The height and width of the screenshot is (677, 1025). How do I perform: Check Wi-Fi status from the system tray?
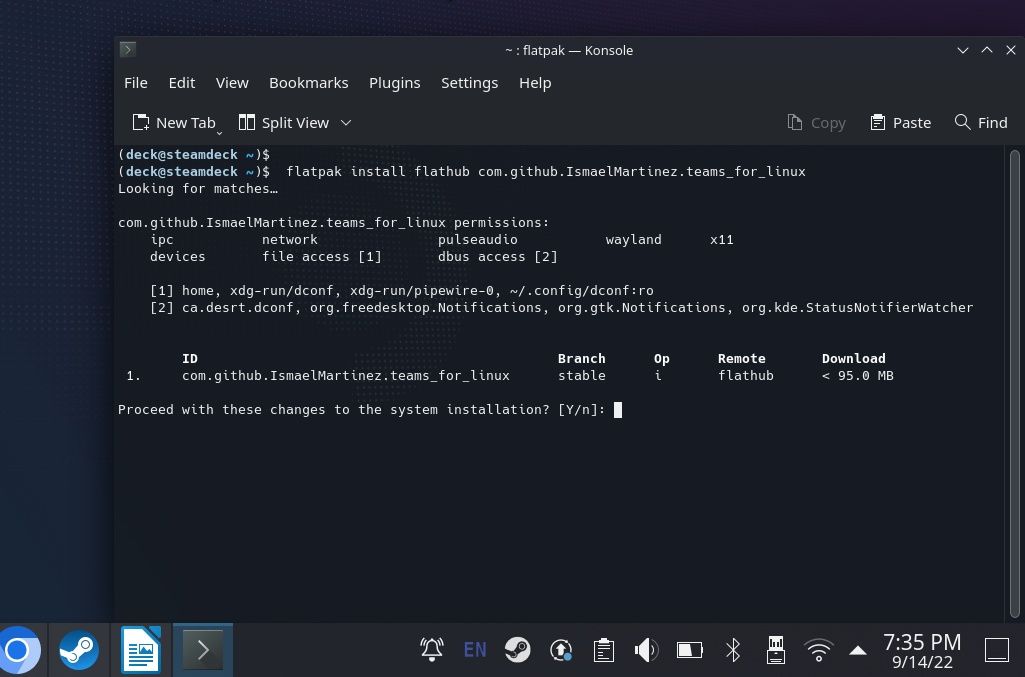[818, 650]
